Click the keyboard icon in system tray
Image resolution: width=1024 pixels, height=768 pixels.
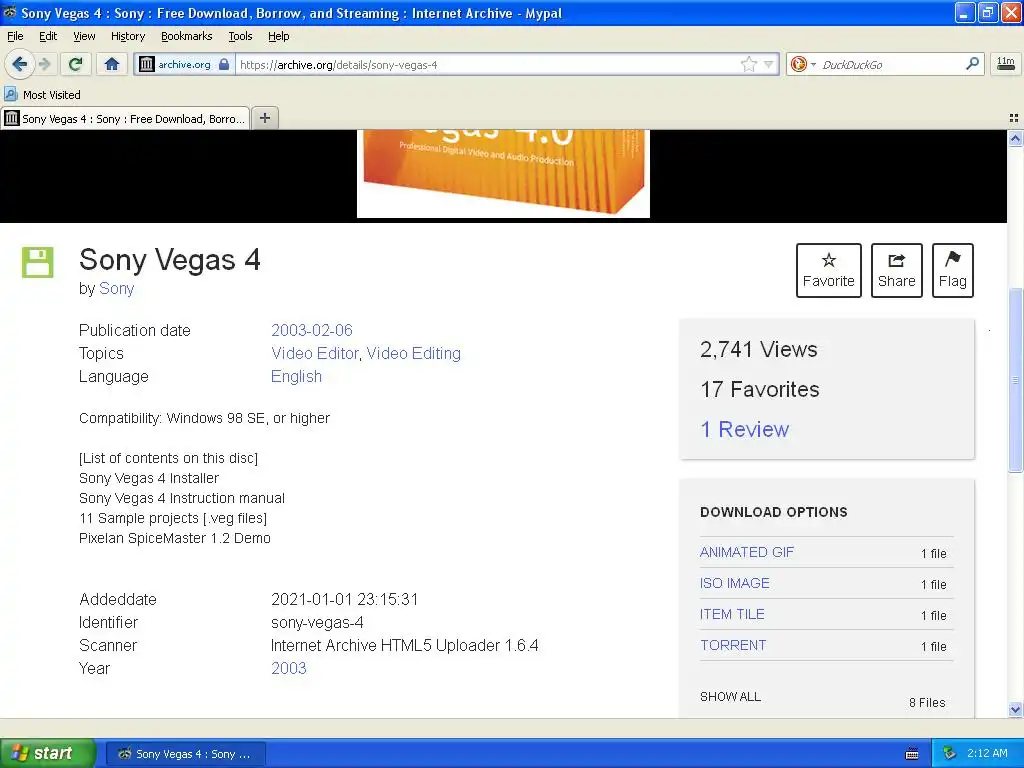point(912,754)
